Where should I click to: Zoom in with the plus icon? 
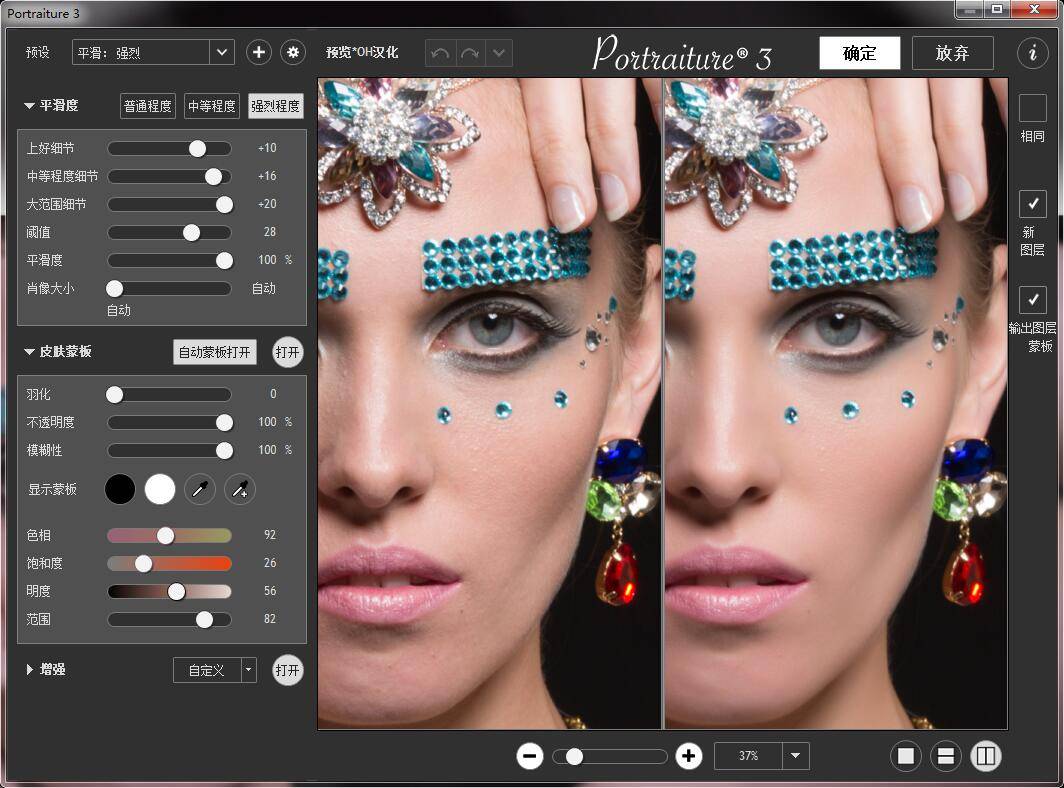[688, 756]
